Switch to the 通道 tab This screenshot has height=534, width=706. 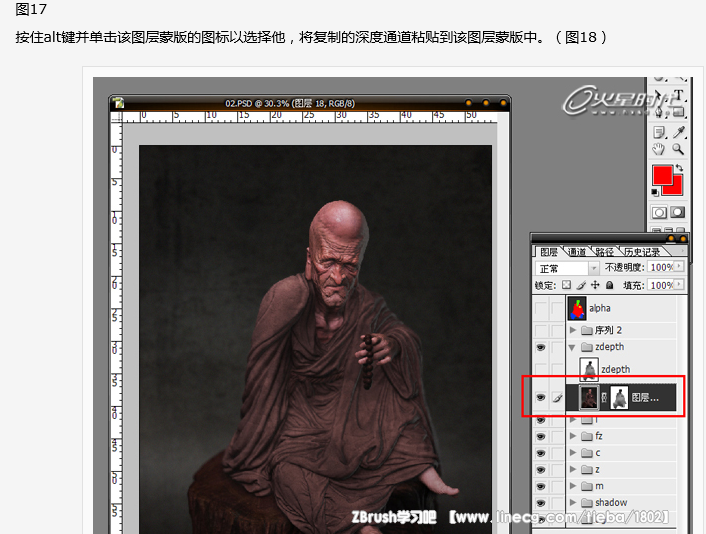[577, 252]
